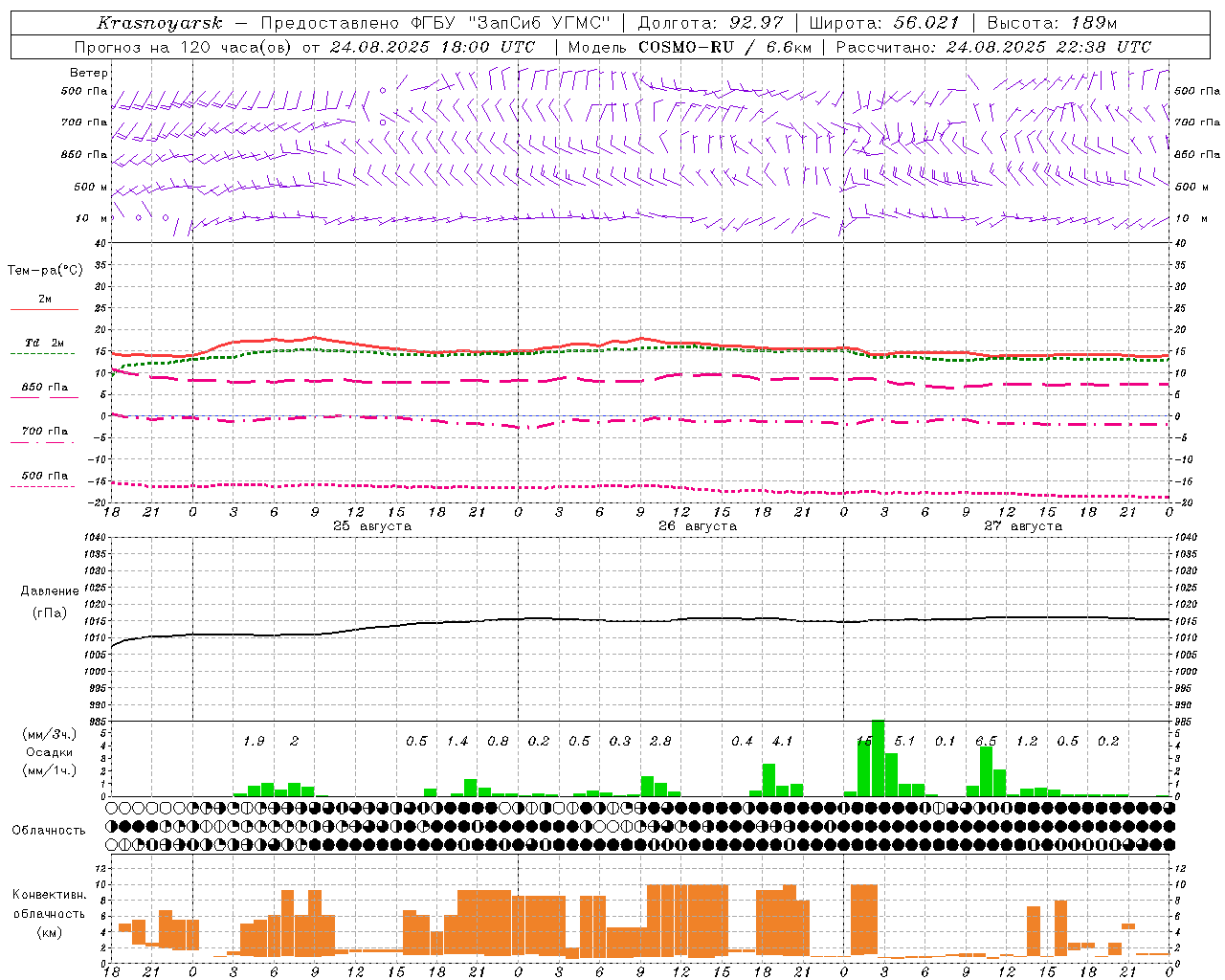1225x980 pixels.
Task: Click the 'Осадки' precipitation label
Action: click(50, 752)
